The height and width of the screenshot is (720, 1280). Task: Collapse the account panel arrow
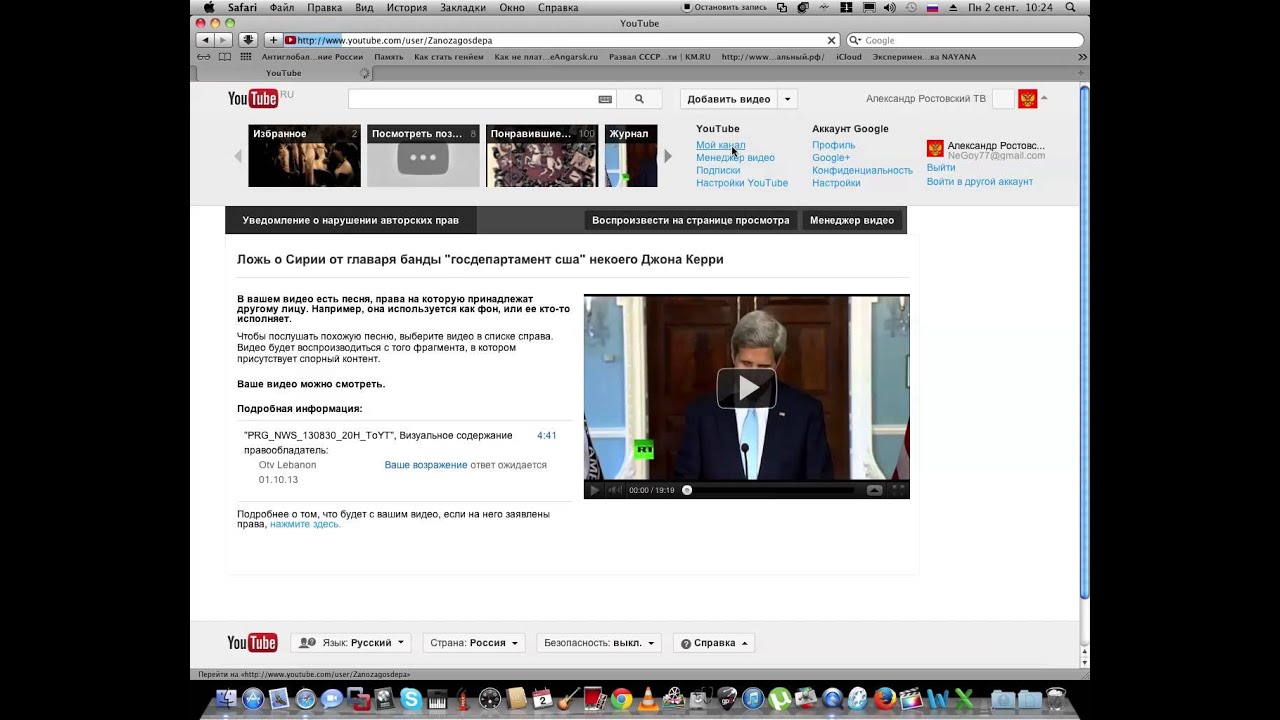coord(1044,98)
